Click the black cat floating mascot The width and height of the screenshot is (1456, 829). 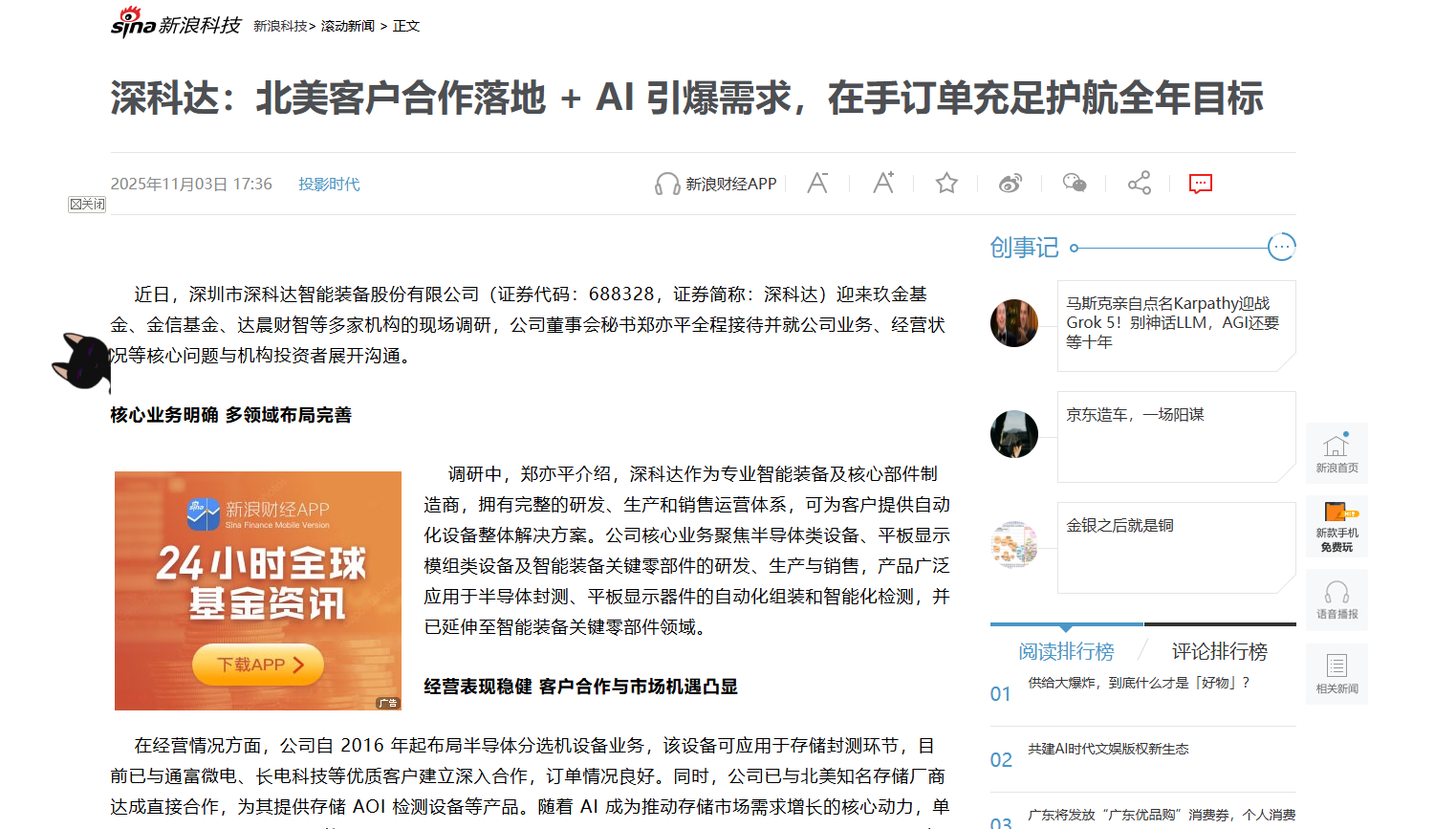(82, 361)
